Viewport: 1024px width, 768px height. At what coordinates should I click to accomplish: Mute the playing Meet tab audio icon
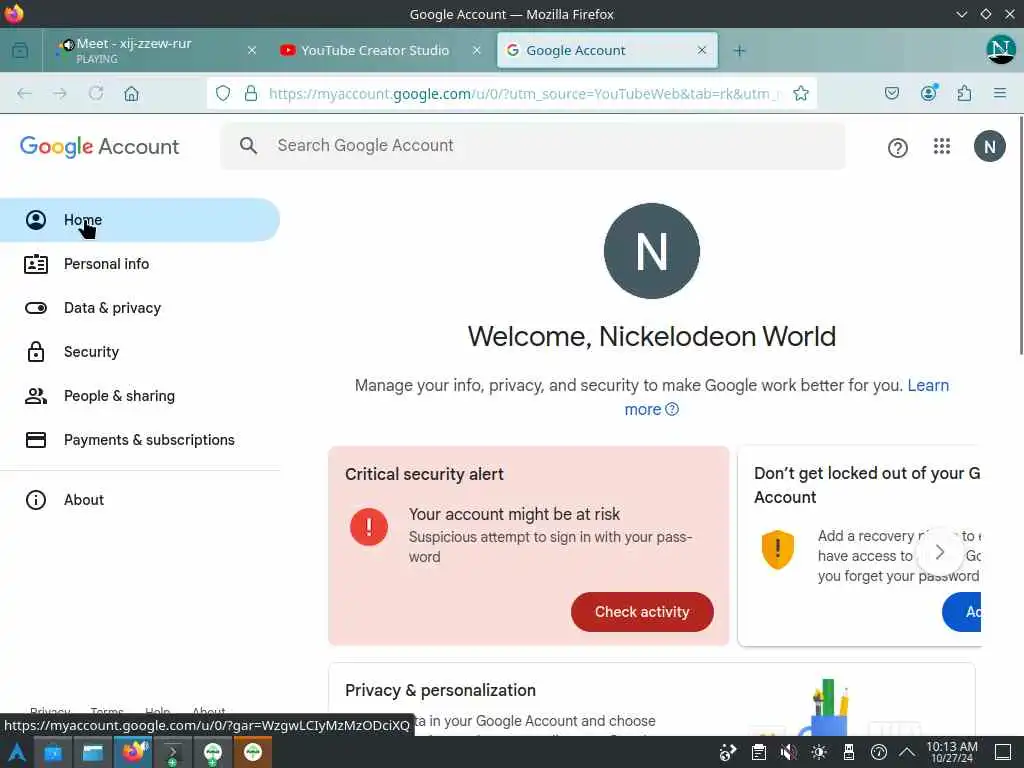[67, 45]
